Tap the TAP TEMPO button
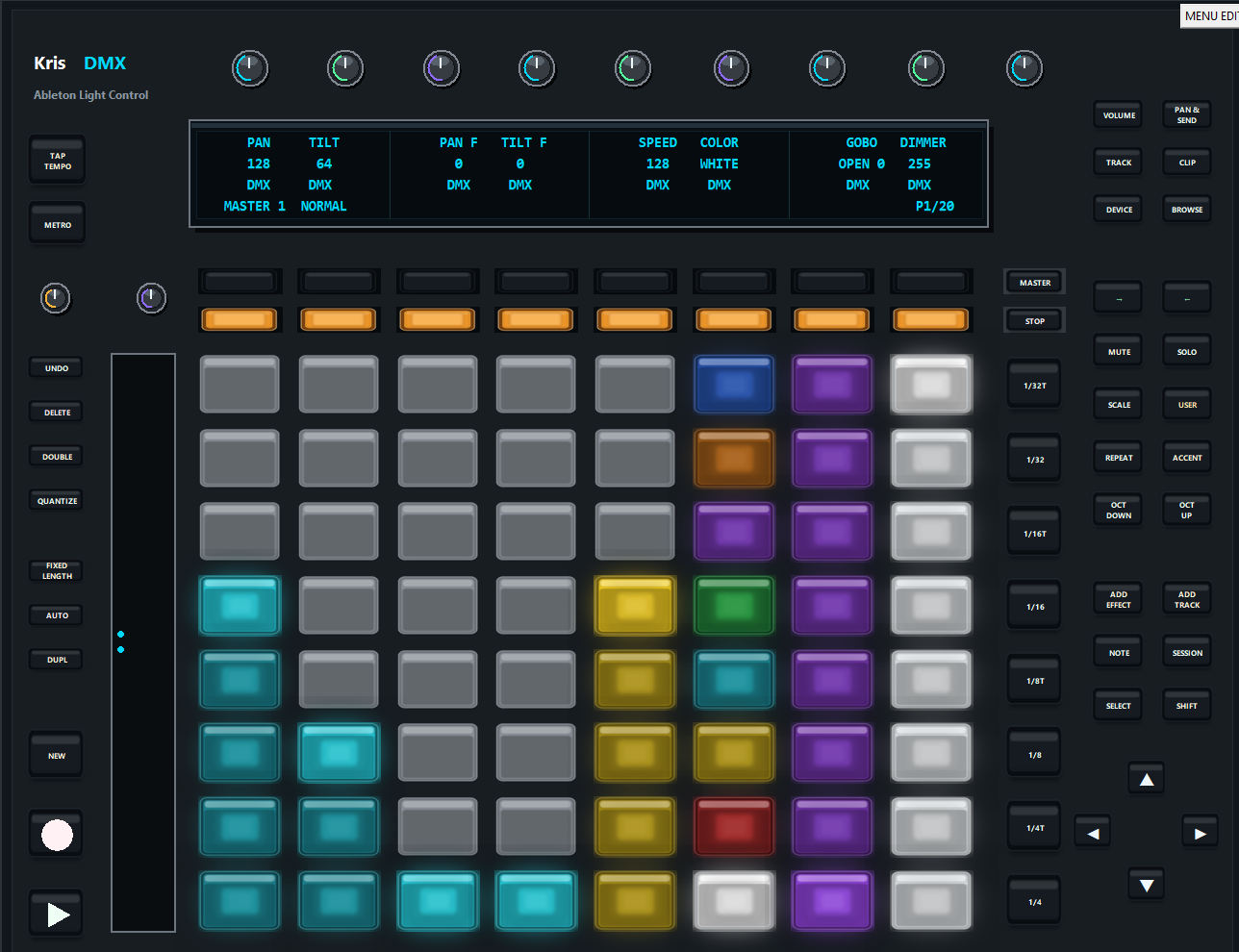 pos(57,162)
